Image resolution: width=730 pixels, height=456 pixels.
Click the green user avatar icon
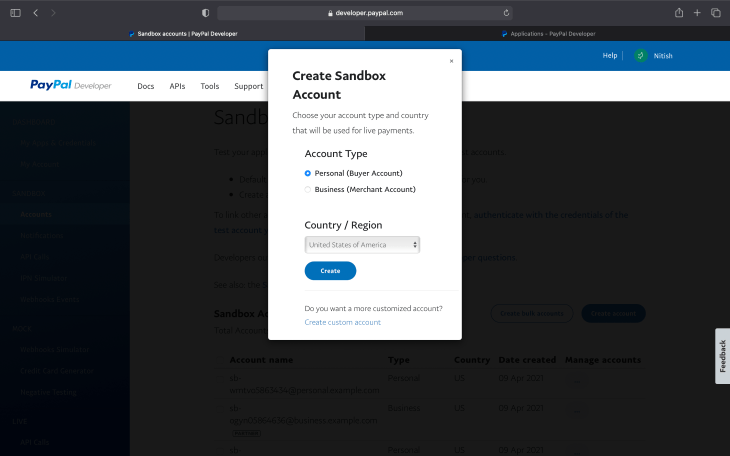[x=641, y=55]
